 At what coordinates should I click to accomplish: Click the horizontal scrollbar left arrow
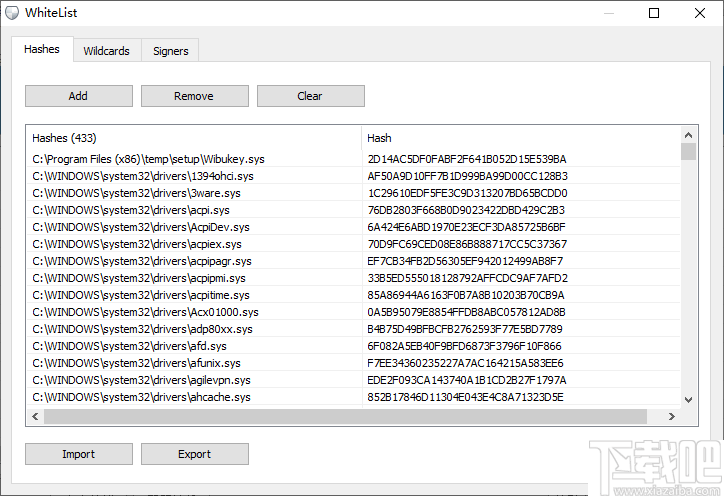tap(35, 417)
